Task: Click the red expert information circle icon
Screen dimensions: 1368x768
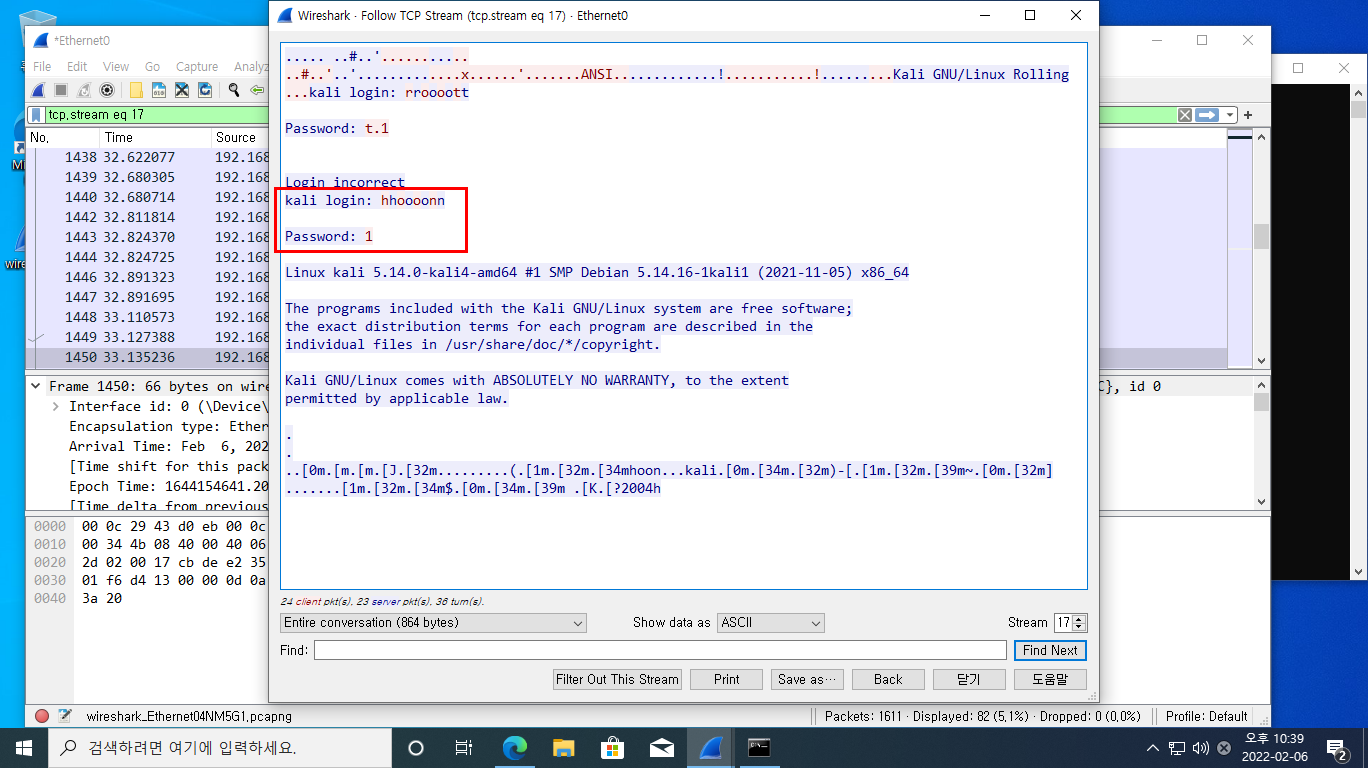Action: tap(42, 716)
